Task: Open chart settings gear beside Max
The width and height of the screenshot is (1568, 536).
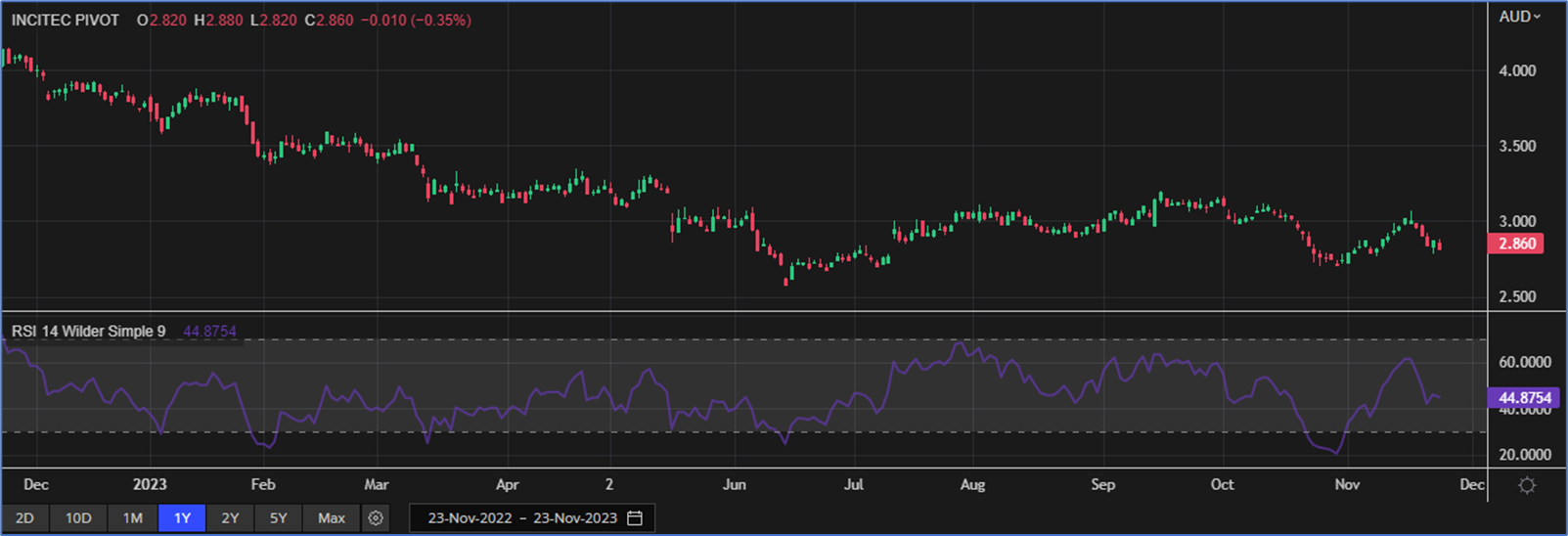Action: 376,518
